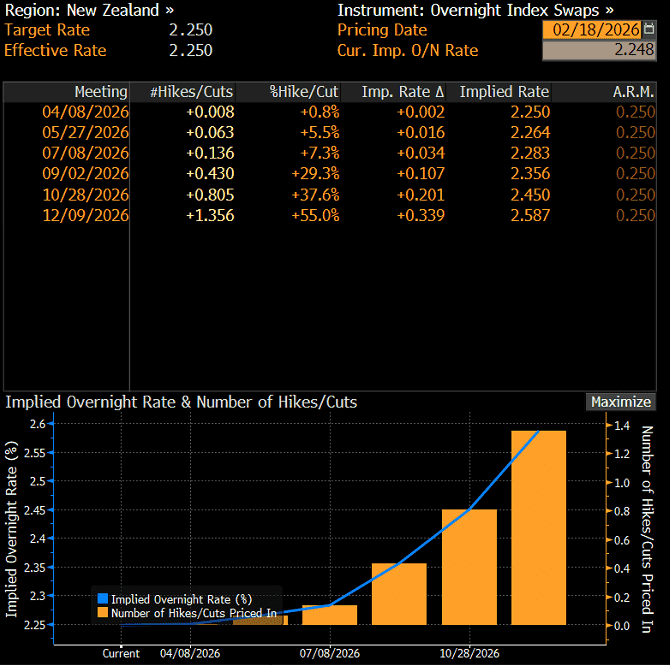This screenshot has width=670, height=665.
Task: Click the chart title Implied Overnight Rate & Number of Hikes/Cuts
Action: [x=181, y=402]
